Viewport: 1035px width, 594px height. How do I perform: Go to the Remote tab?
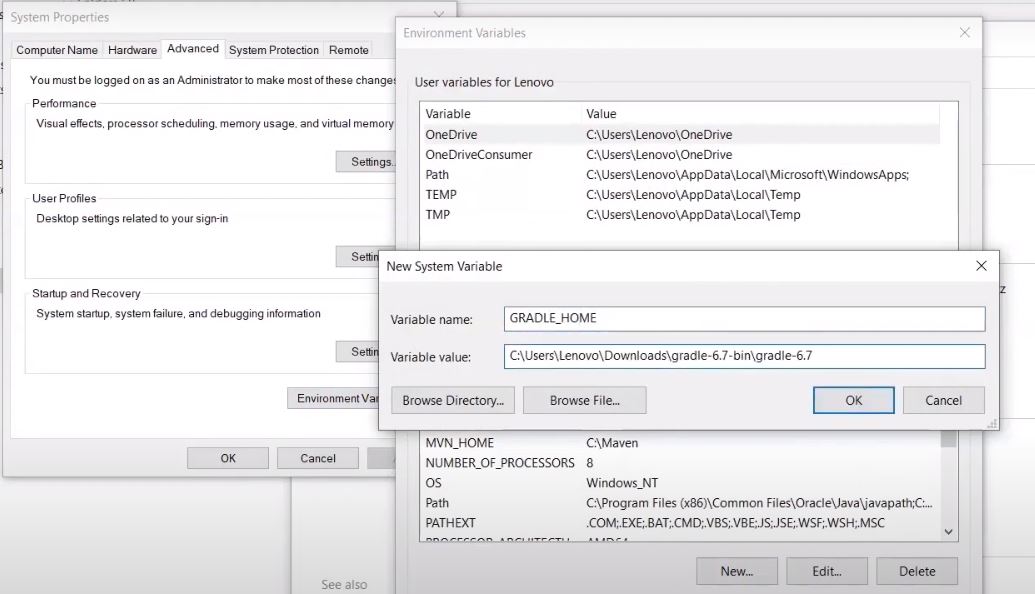tap(349, 50)
